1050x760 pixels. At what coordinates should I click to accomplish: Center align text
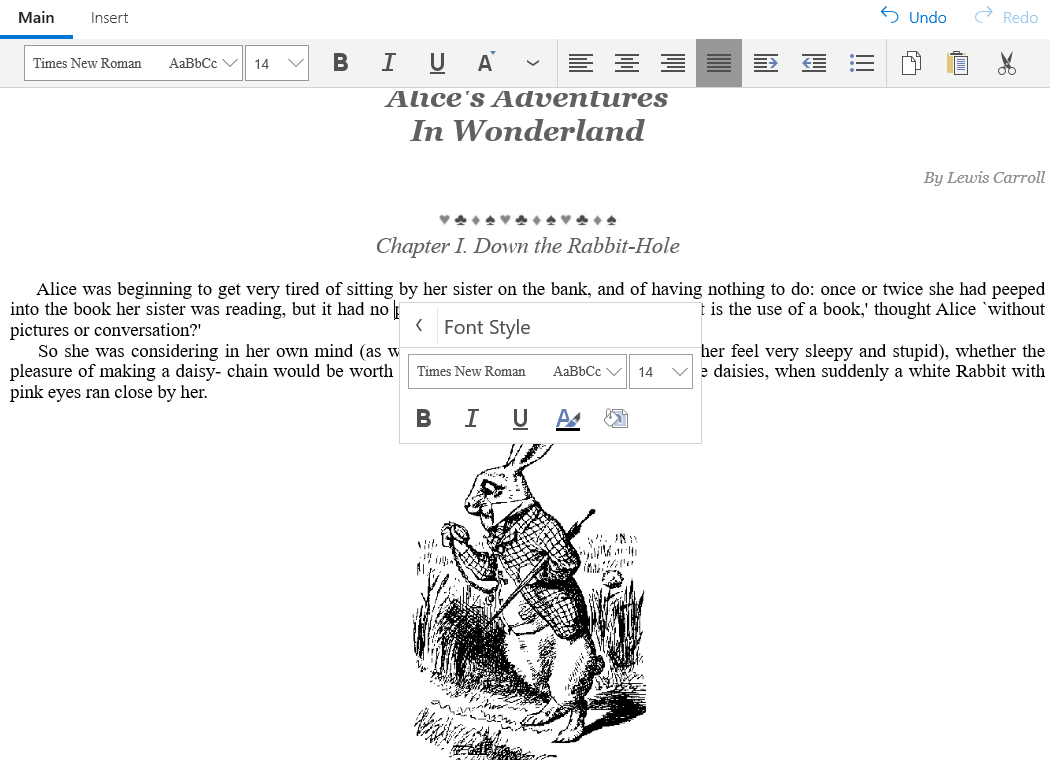627,63
